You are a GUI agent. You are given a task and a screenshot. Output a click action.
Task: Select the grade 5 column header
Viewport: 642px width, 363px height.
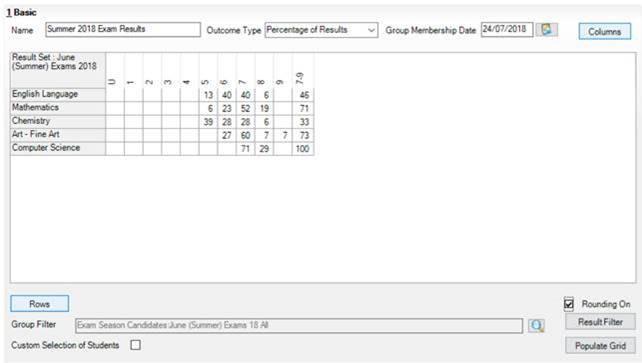(208, 70)
